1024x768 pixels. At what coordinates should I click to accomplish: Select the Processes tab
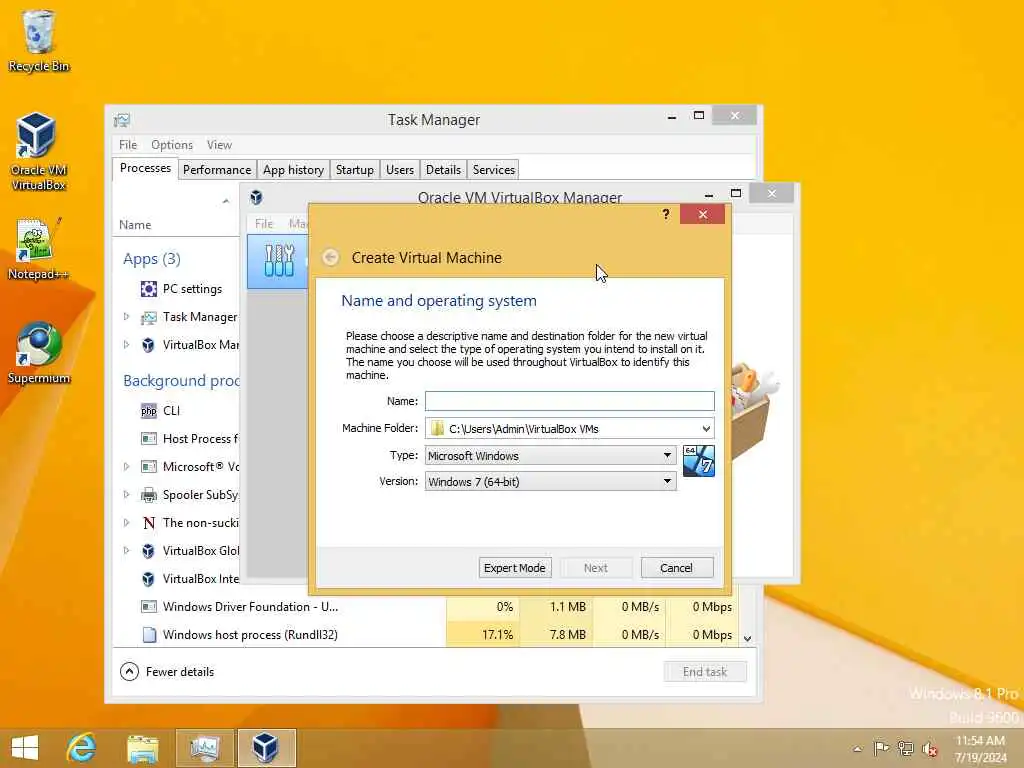pyautogui.click(x=145, y=168)
